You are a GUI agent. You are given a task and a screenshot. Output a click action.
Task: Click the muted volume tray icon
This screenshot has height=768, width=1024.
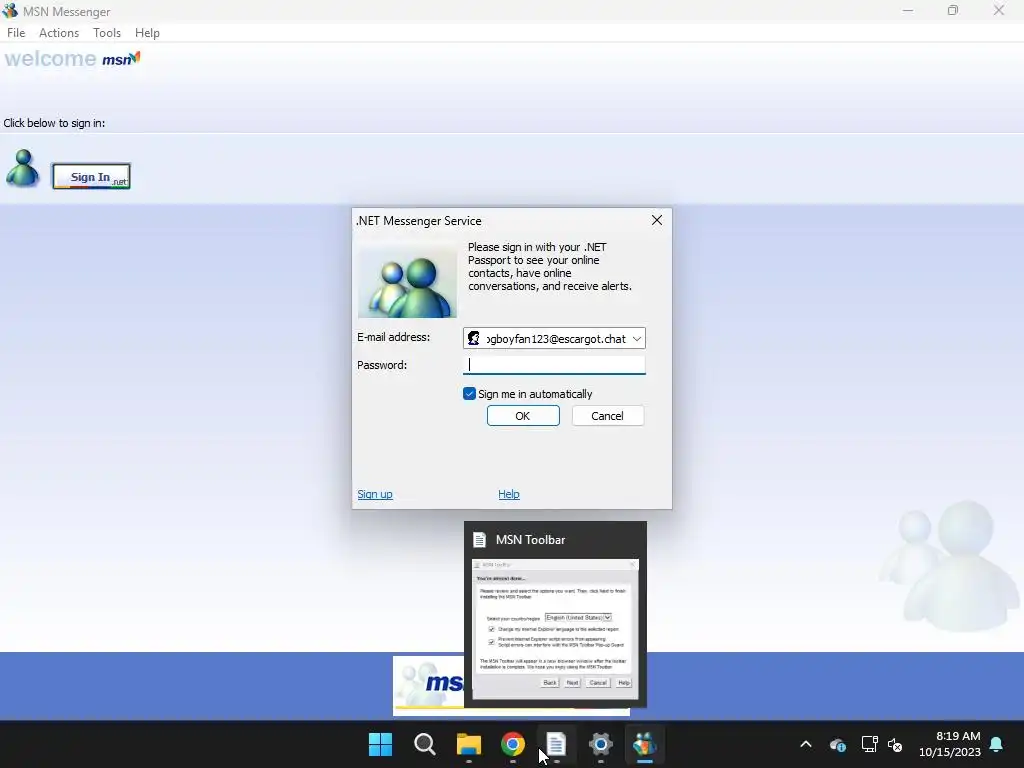[x=895, y=744]
